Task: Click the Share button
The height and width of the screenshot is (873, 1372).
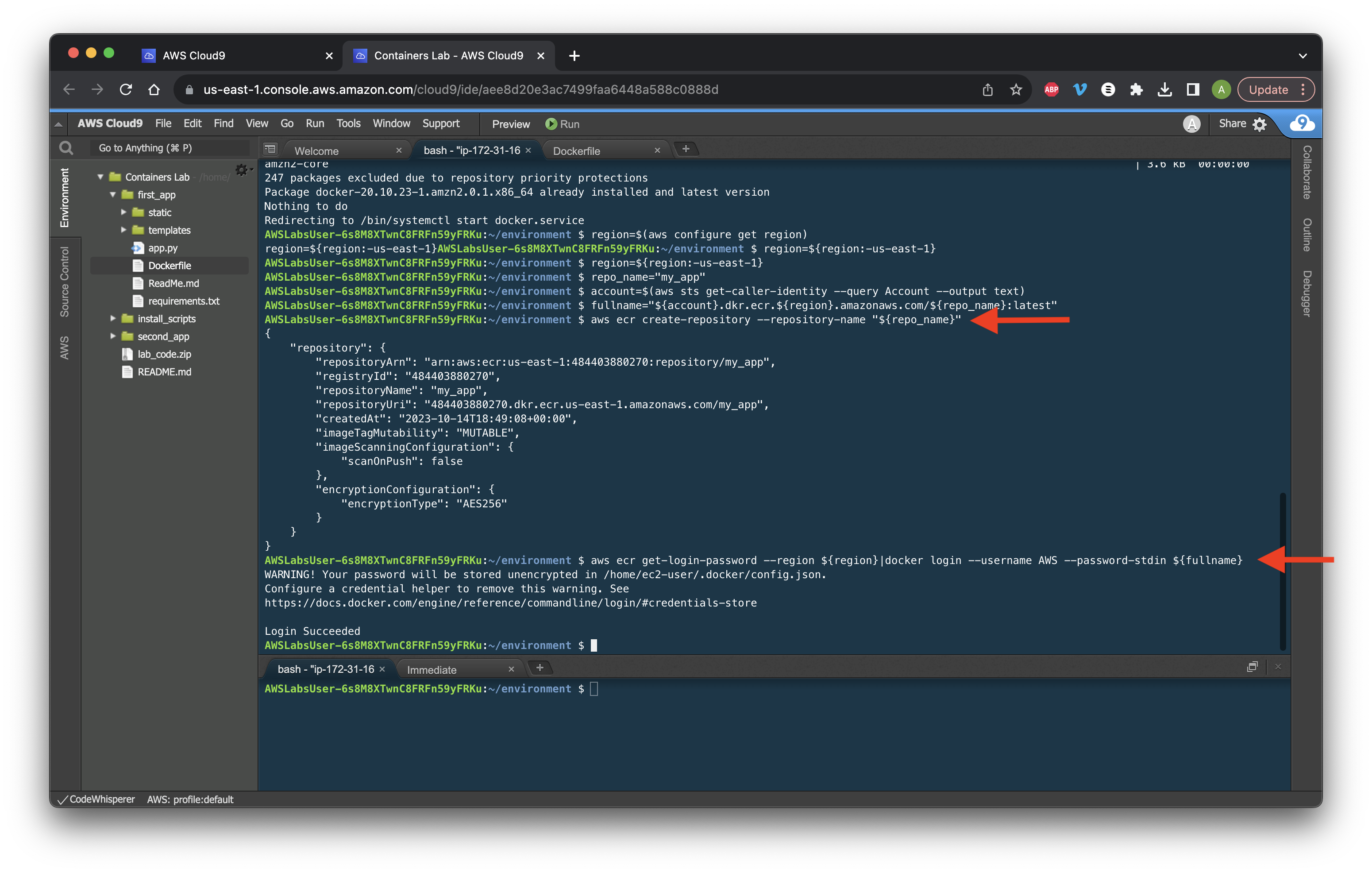Action: (1232, 123)
